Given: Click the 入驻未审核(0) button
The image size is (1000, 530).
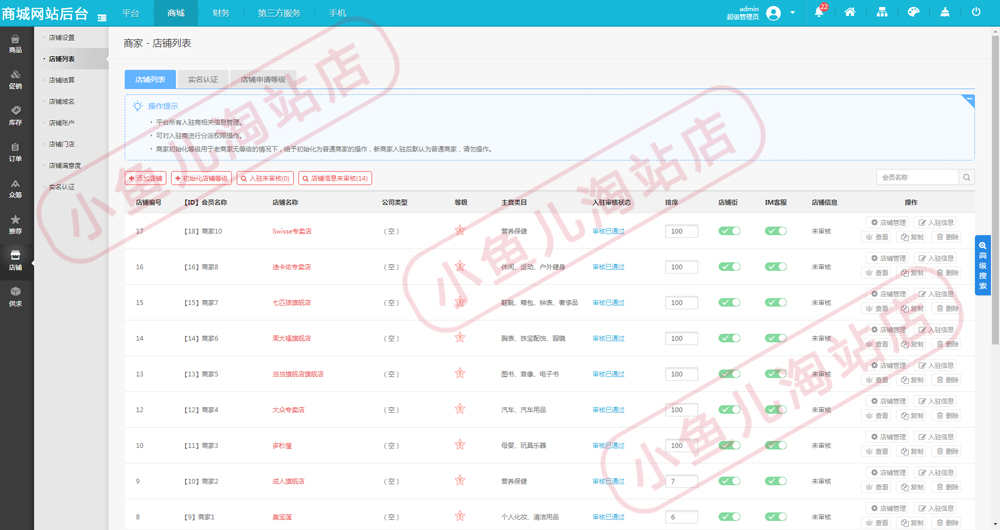Looking at the screenshot, I should 265,178.
